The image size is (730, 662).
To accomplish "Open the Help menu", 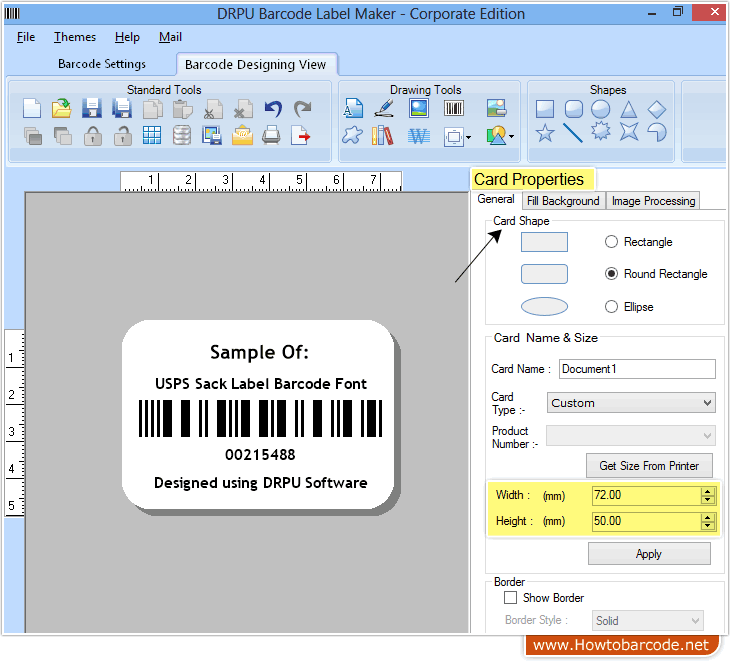I will 127,37.
